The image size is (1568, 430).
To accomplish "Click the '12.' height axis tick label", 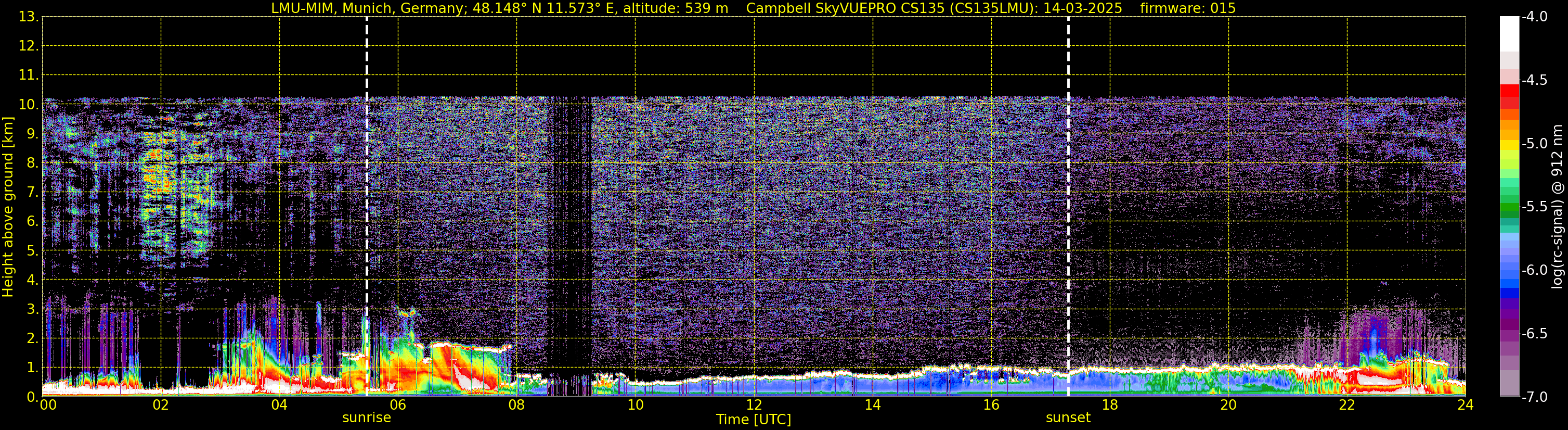I will pos(28,46).
